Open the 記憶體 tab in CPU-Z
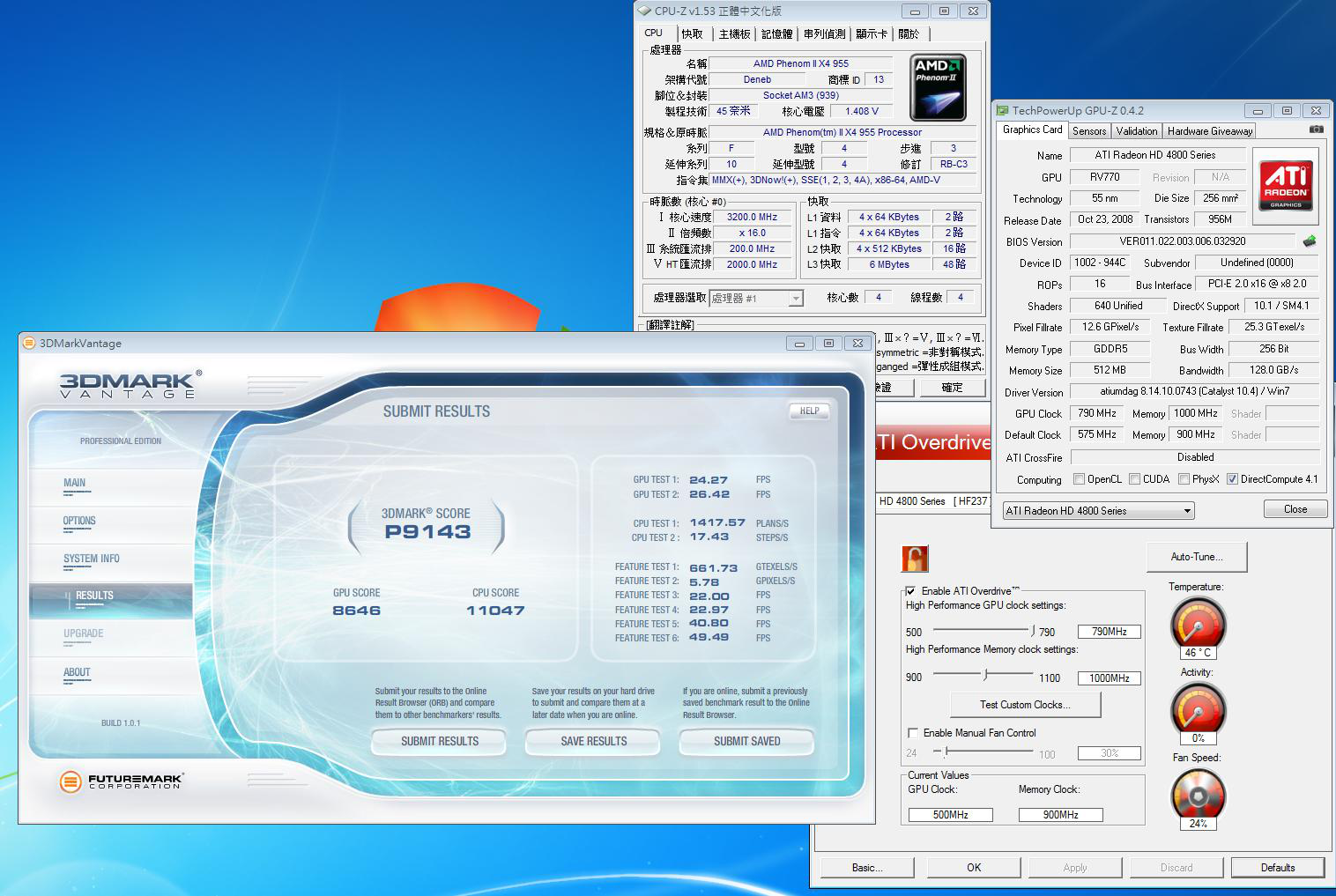Screen dimensions: 1336x896 [776, 34]
